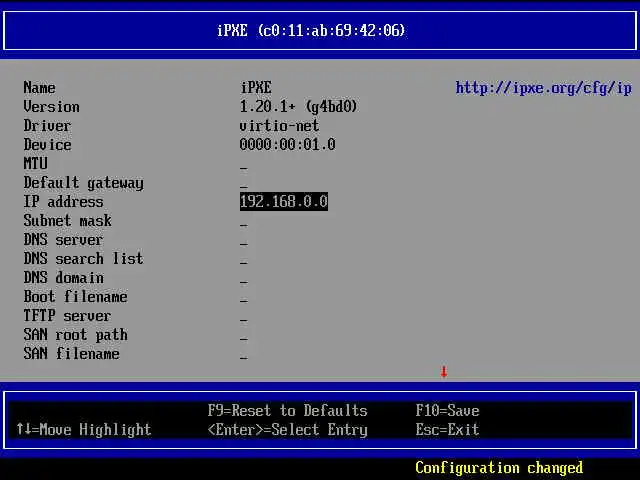Select the MTU setting row label
640x480 pixels.
[x=36, y=164]
